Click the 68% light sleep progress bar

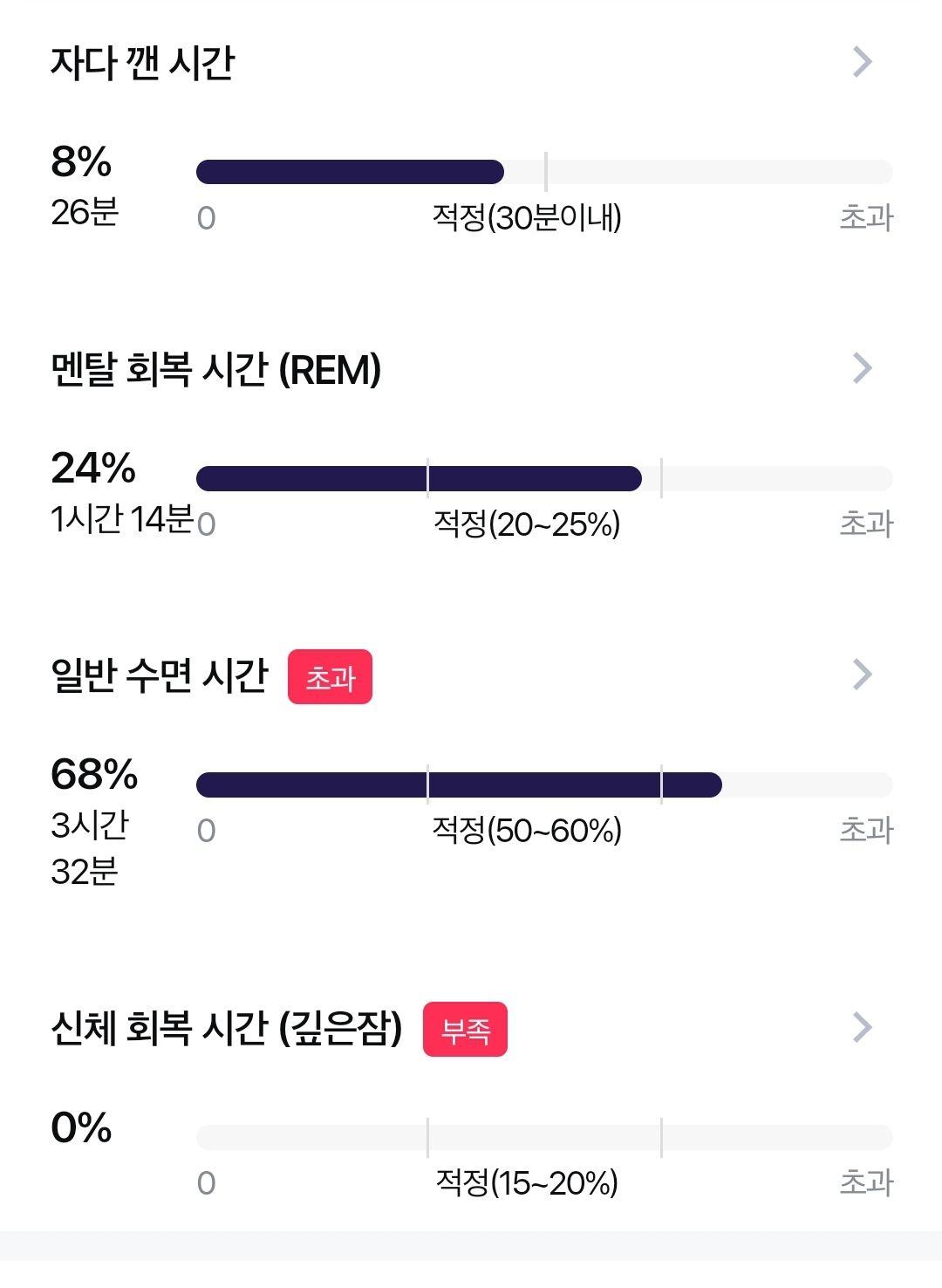point(544,784)
